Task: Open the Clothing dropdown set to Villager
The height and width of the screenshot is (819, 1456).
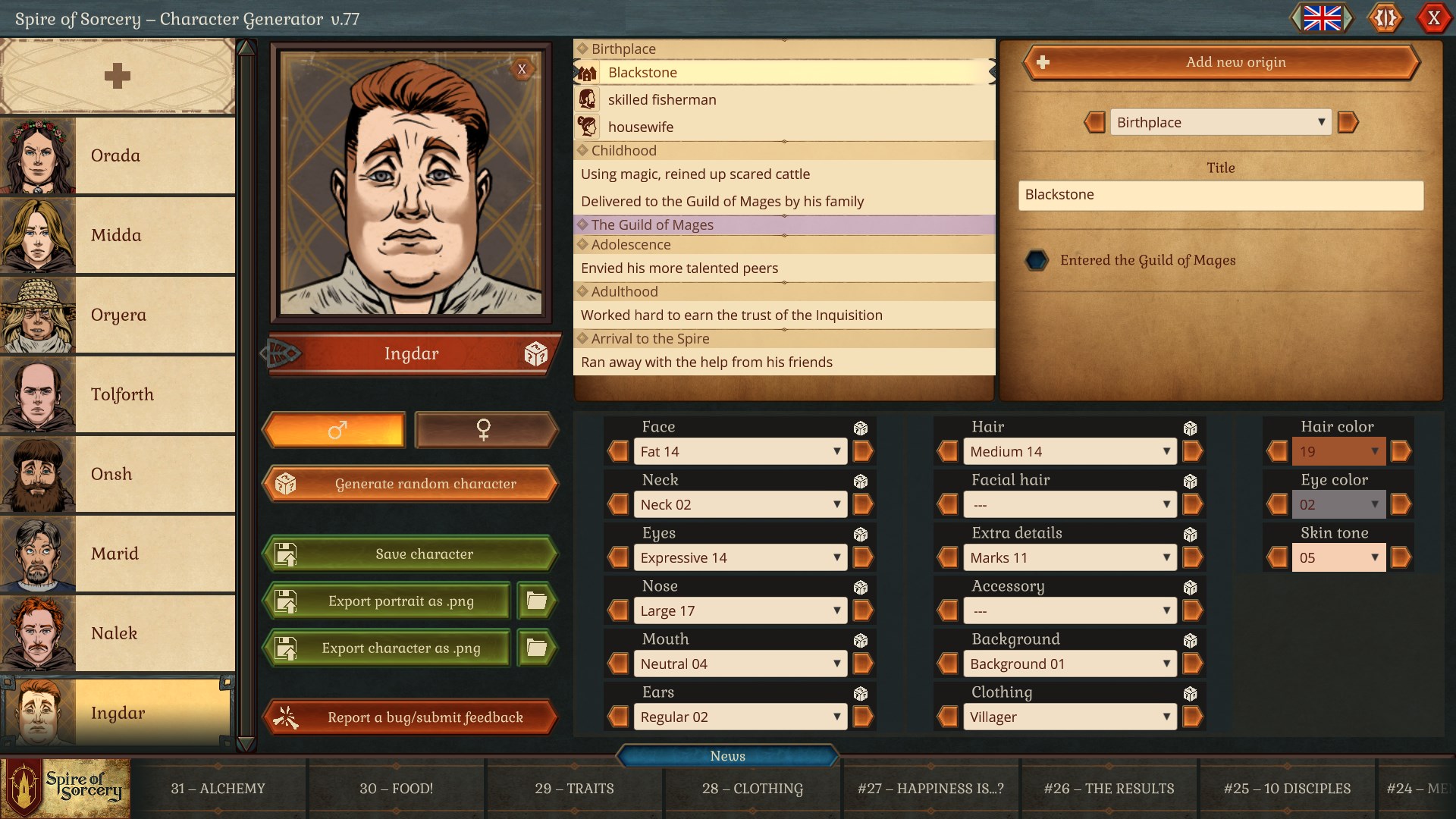Action: pyautogui.click(x=1069, y=717)
